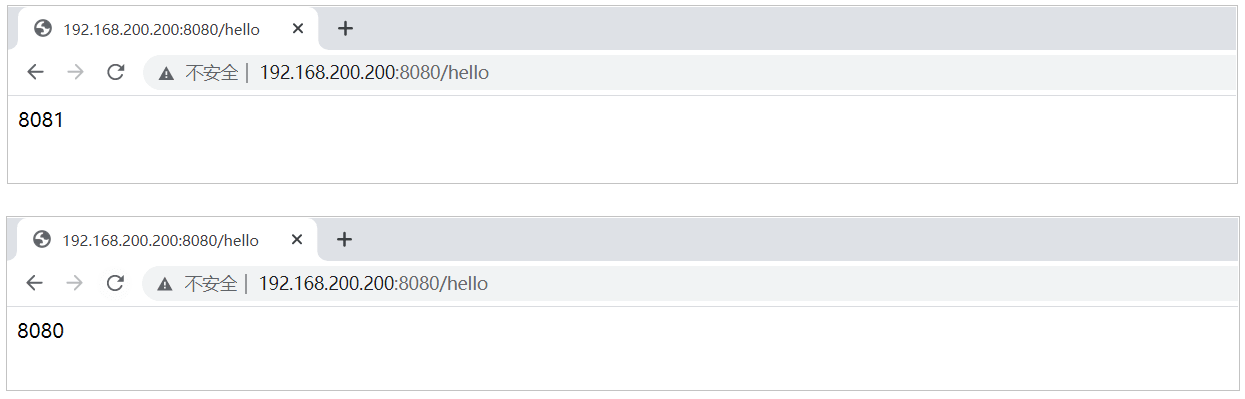The height and width of the screenshot is (399, 1245).
Task: Close the tab in the upper browser window
Action: tap(298, 29)
